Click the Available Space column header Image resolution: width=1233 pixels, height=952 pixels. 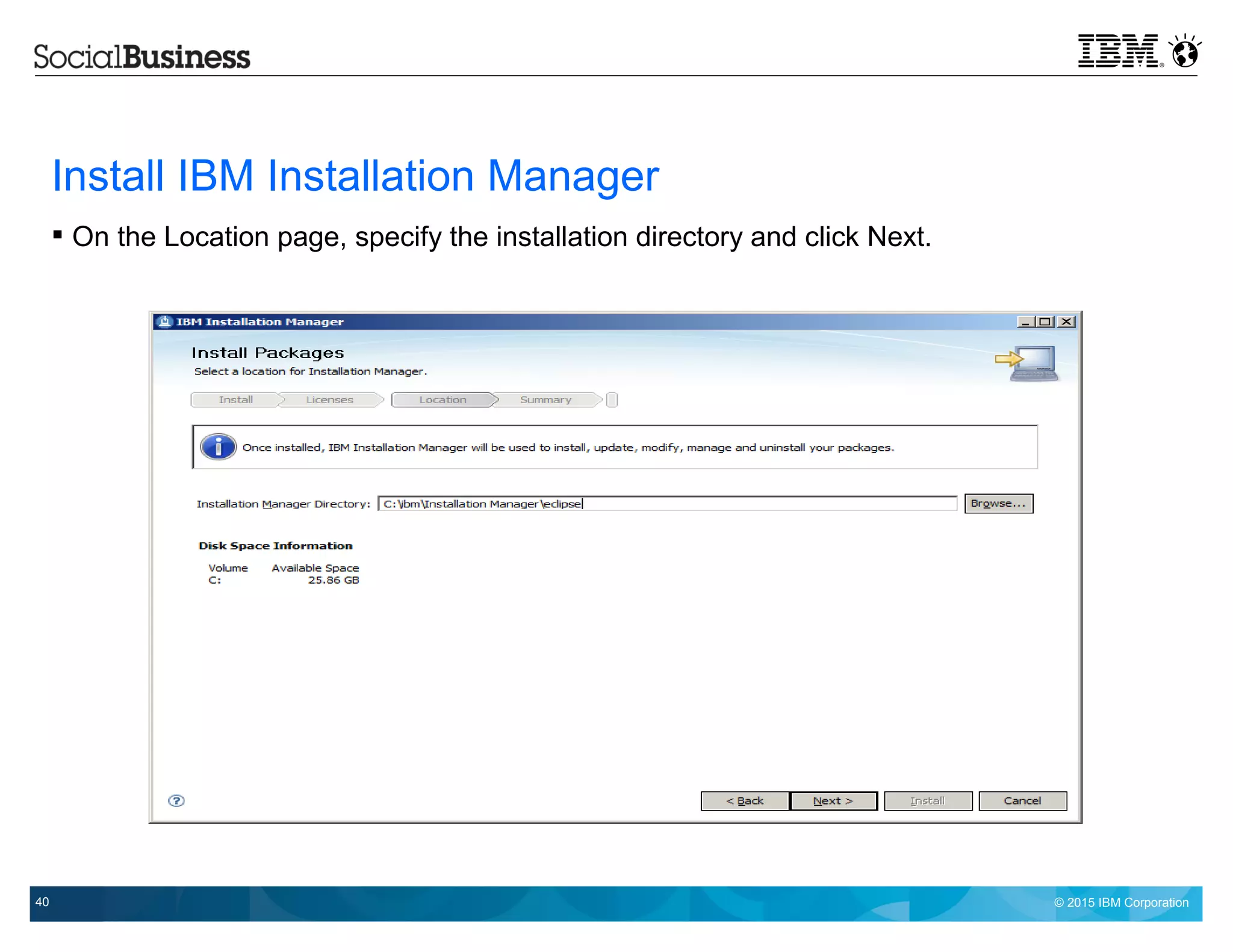pyautogui.click(x=315, y=568)
